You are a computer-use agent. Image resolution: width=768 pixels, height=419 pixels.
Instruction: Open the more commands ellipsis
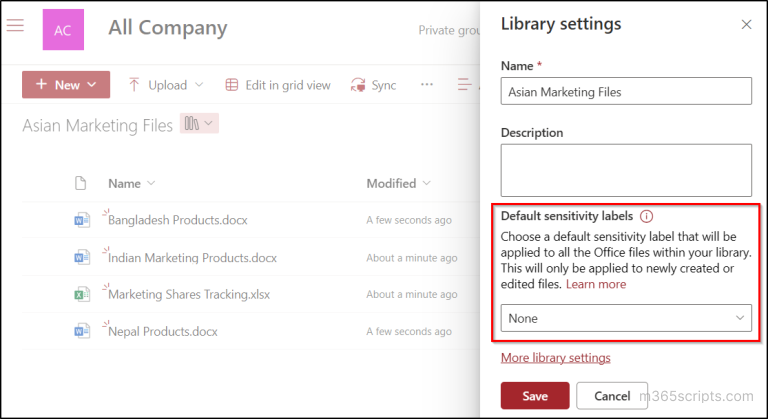coord(427,84)
